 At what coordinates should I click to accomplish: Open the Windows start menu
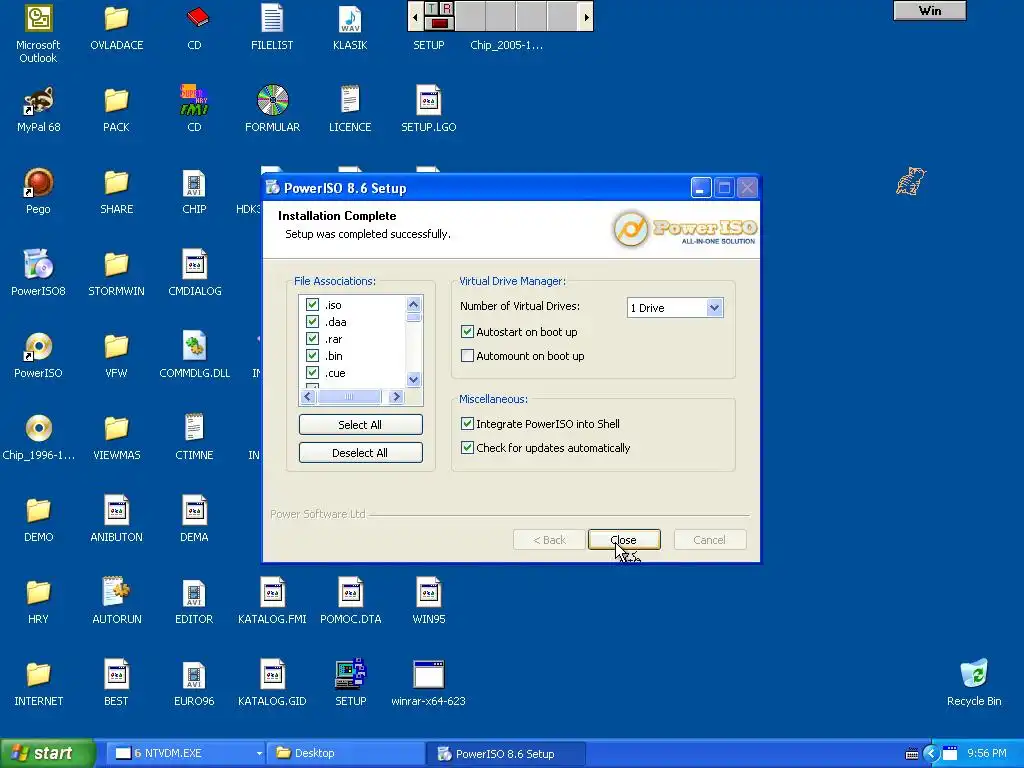[x=47, y=754]
